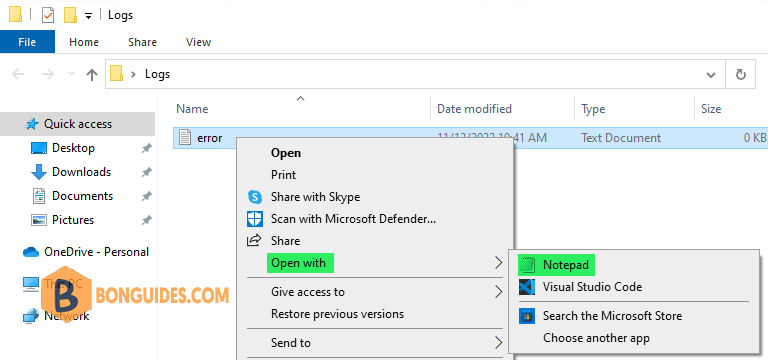Open Documents in the navigation pane
The width and height of the screenshot is (768, 360).
click(82, 196)
